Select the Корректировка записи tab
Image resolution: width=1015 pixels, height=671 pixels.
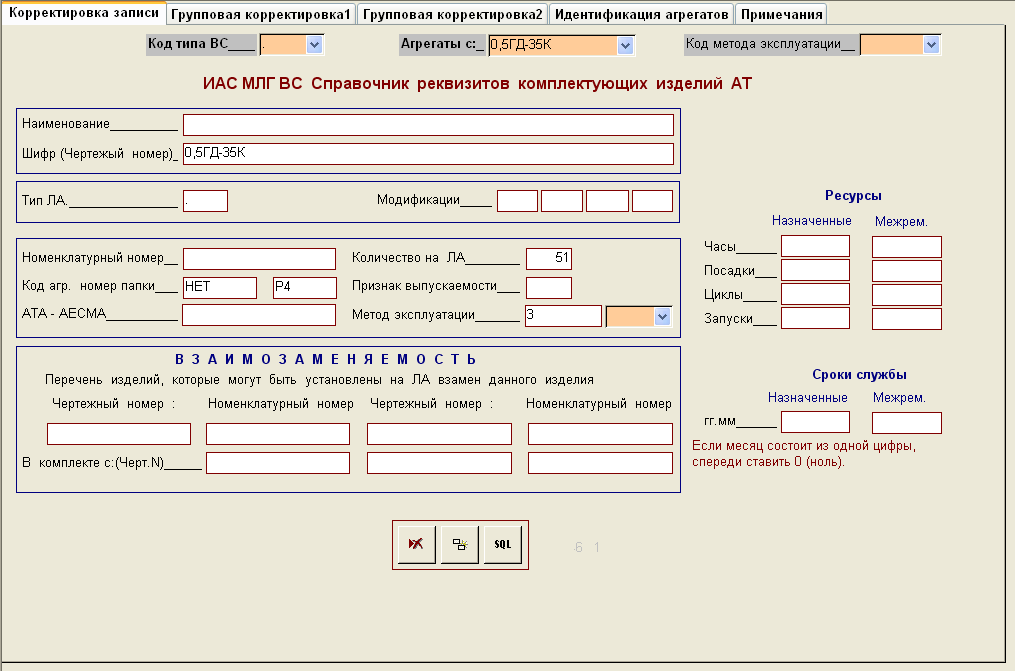(83, 13)
